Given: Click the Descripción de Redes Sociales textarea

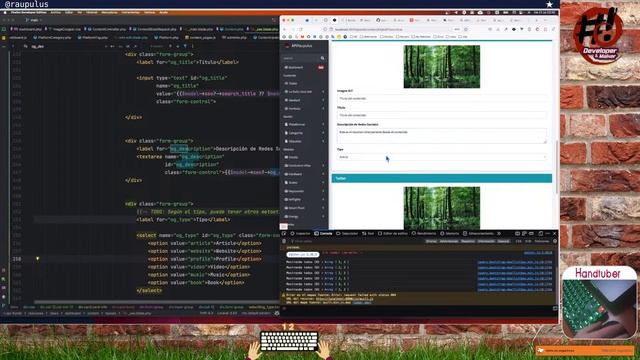Looking at the screenshot, I should 442,136.
